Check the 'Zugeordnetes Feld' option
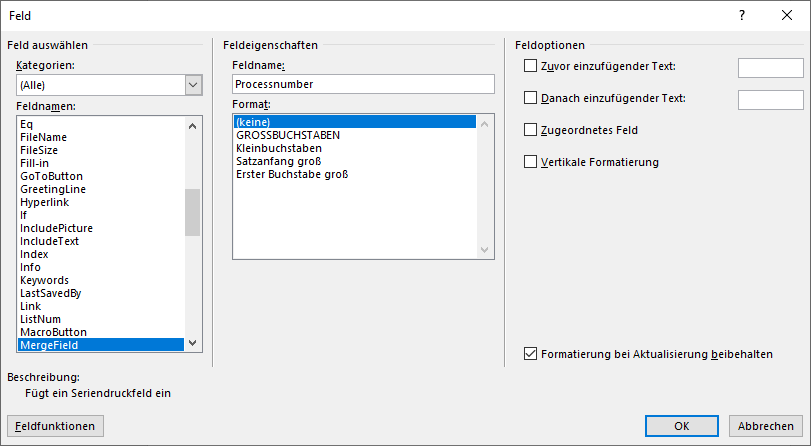 tap(531, 130)
